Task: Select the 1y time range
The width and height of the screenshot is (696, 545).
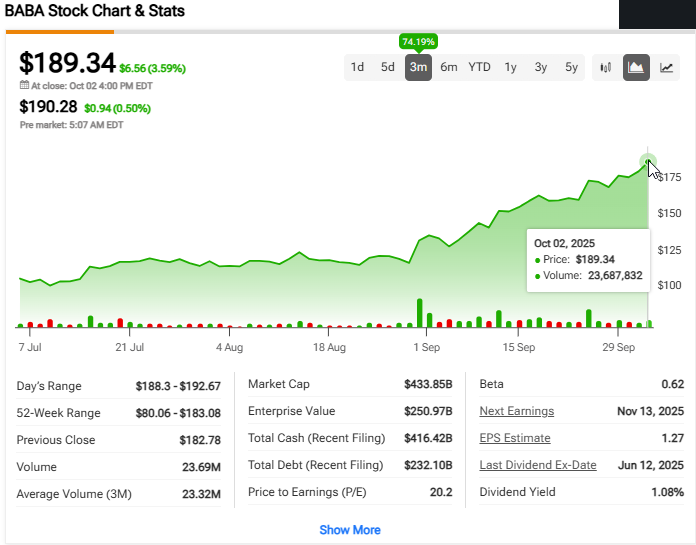Action: (x=510, y=68)
